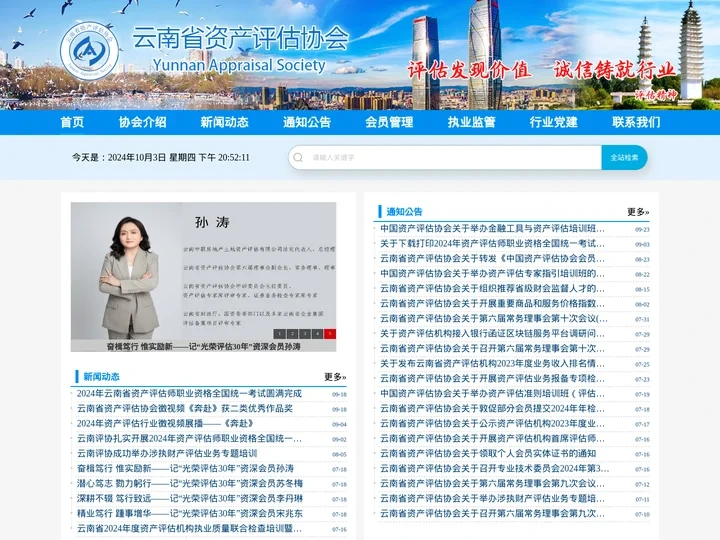The height and width of the screenshot is (540, 720).
Task: Open notice 关于开展资产评估机构首席评估师
Action: 492,439
